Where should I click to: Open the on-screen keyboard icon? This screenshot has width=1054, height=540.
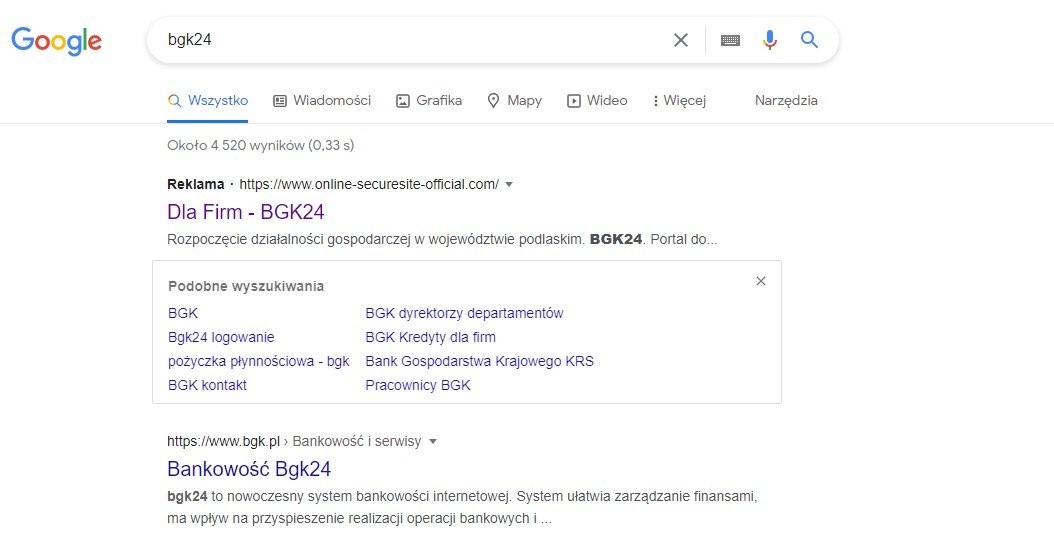[731, 40]
